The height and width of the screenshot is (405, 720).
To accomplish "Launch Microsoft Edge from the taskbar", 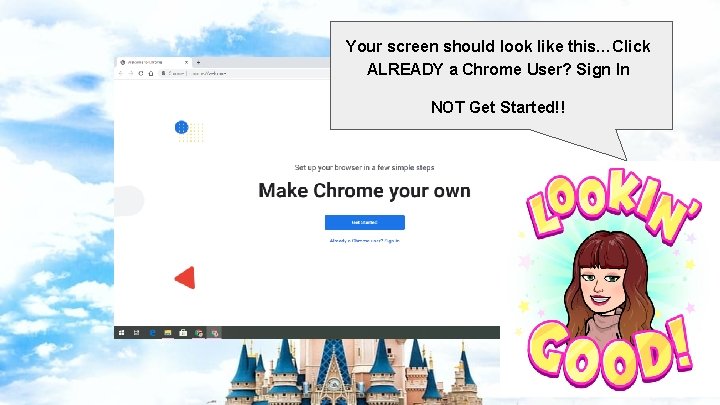I will [x=152, y=332].
